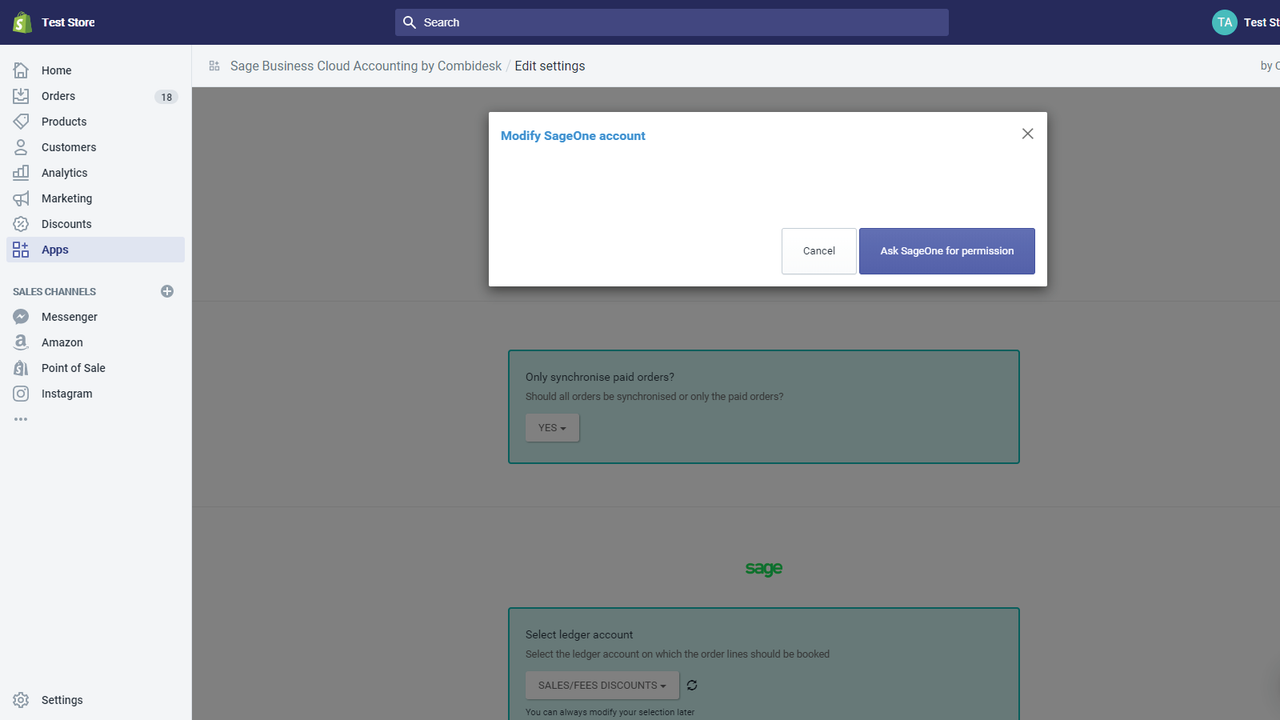The width and height of the screenshot is (1280, 720).
Task: Open the Home section in the sidebar
Action: (57, 70)
